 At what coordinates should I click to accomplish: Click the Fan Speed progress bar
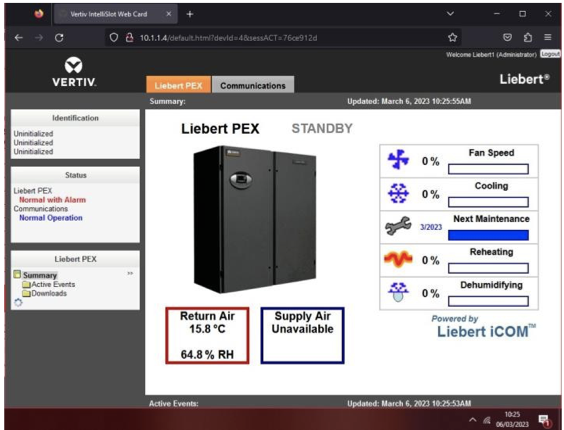(488, 169)
